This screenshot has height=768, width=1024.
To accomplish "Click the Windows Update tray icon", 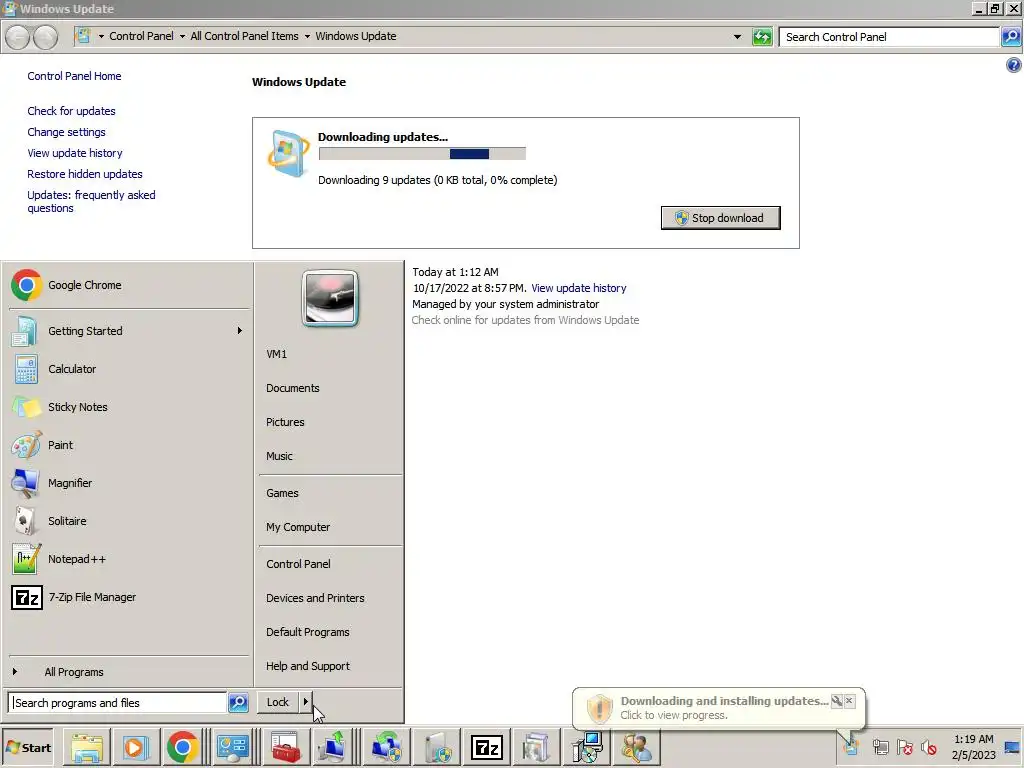I will tap(850, 746).
